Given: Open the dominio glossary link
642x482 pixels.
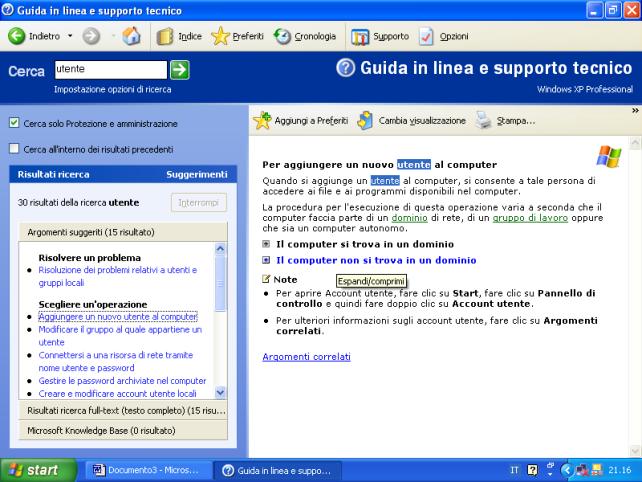Looking at the screenshot, I should (x=409, y=218).
